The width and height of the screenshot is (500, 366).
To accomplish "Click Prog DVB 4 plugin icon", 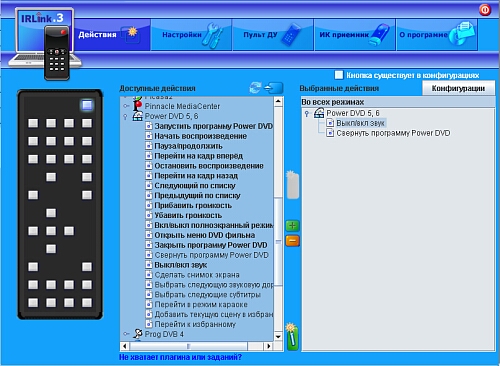I will click(137, 333).
